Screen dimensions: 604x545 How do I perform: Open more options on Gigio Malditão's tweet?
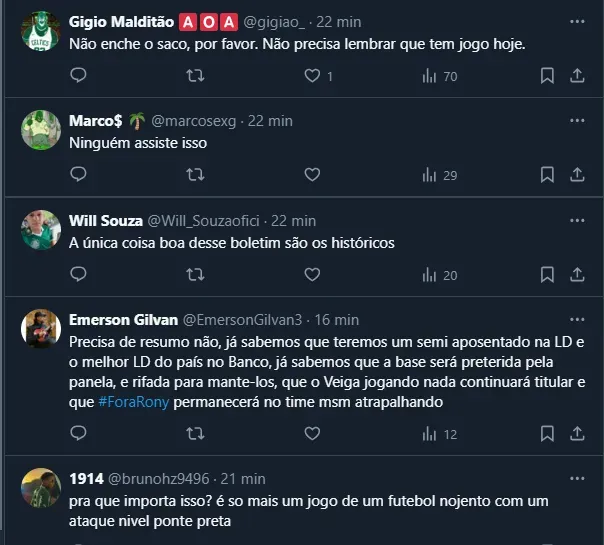tap(577, 21)
